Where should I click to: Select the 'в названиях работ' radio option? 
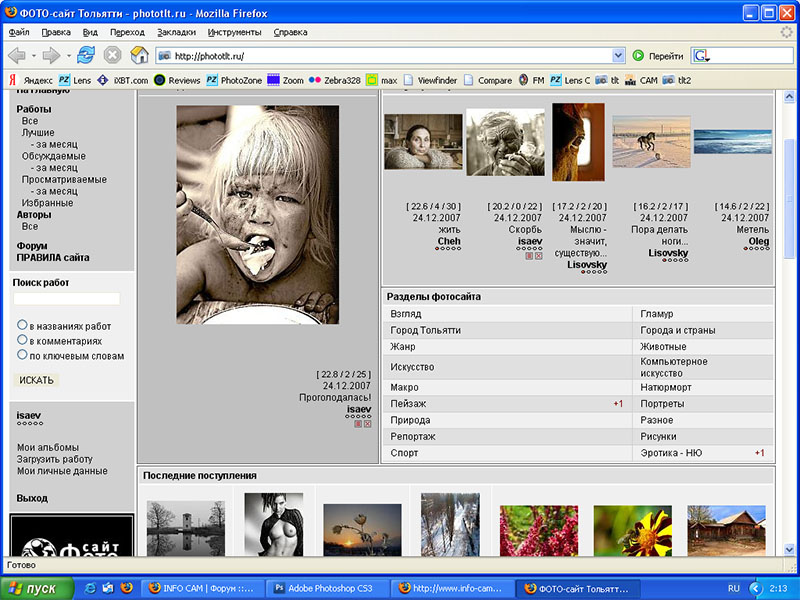pos(22,325)
